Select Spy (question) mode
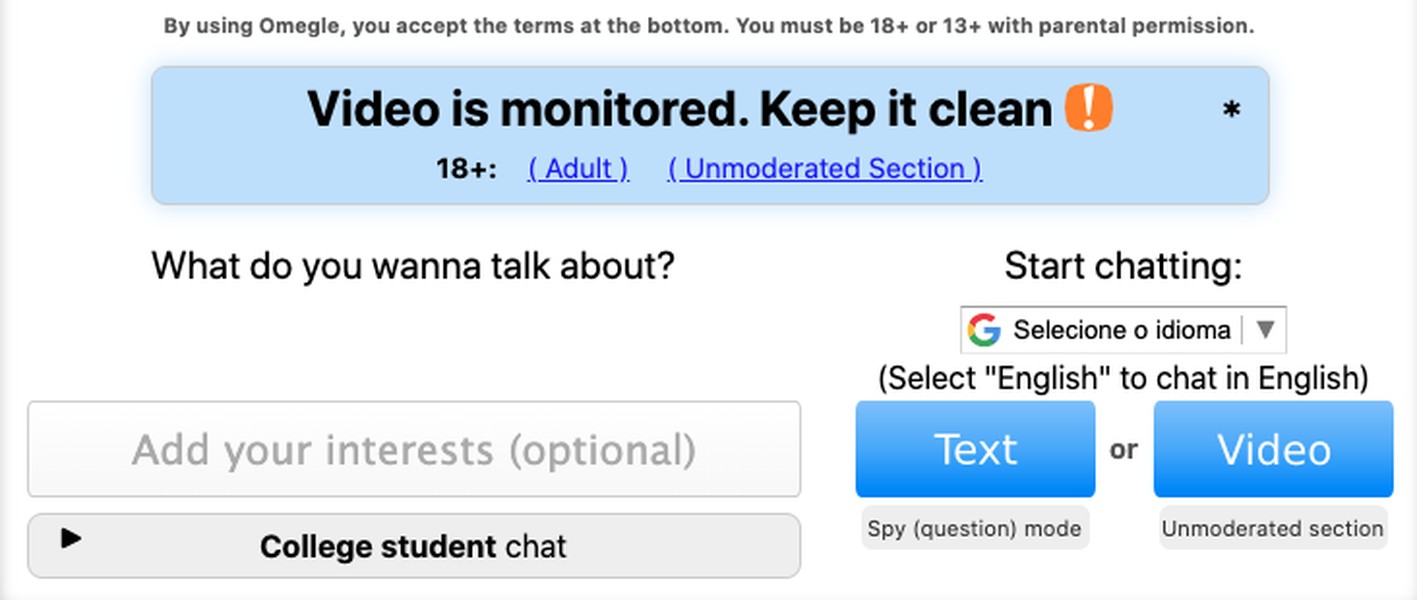This screenshot has height=600, width=1417. coord(975,528)
